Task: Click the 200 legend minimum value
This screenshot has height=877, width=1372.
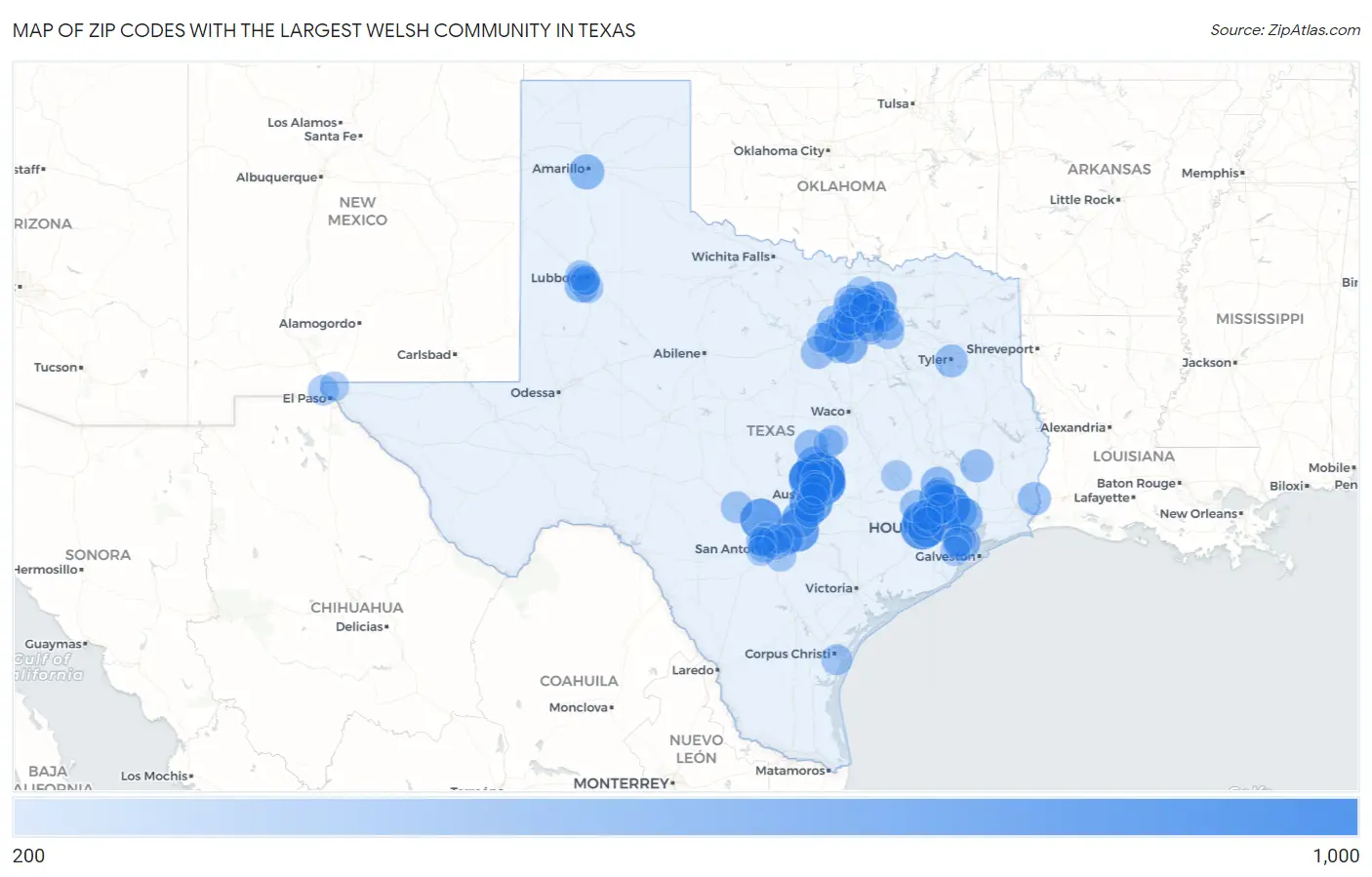Action: [28, 856]
